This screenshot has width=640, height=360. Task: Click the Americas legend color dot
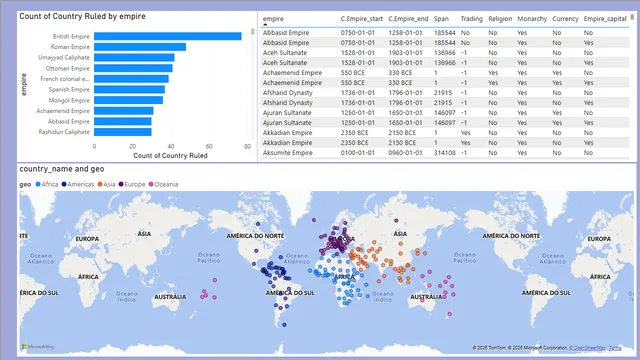[64, 184]
